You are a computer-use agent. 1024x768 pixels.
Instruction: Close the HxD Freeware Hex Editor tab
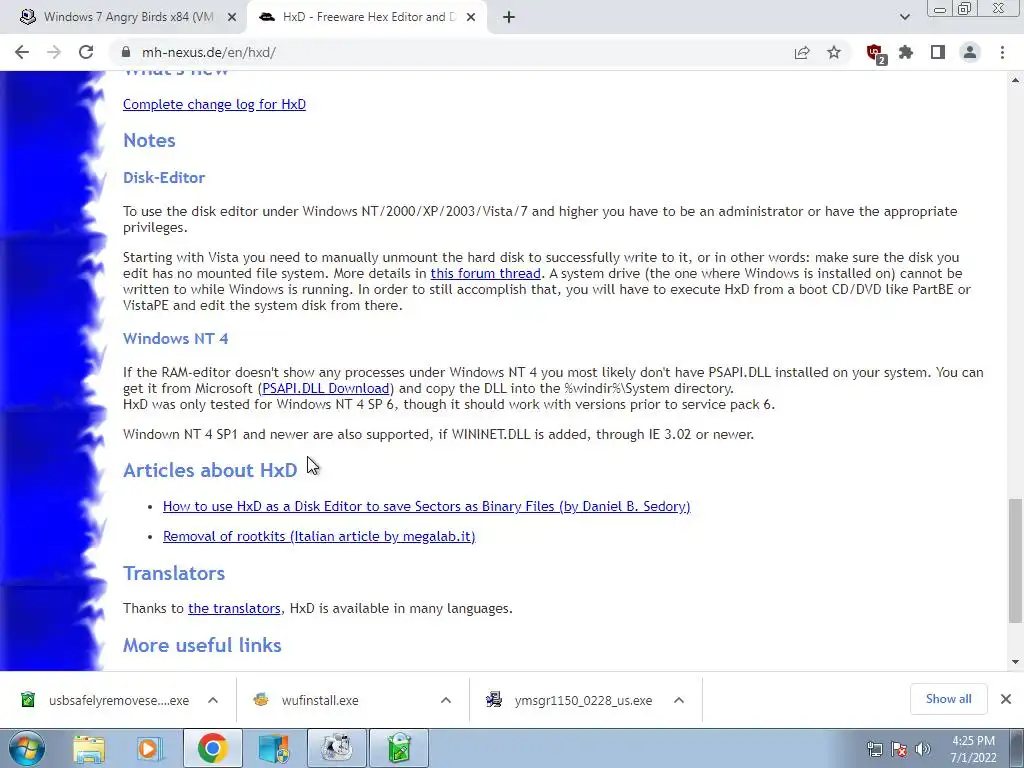point(471,18)
